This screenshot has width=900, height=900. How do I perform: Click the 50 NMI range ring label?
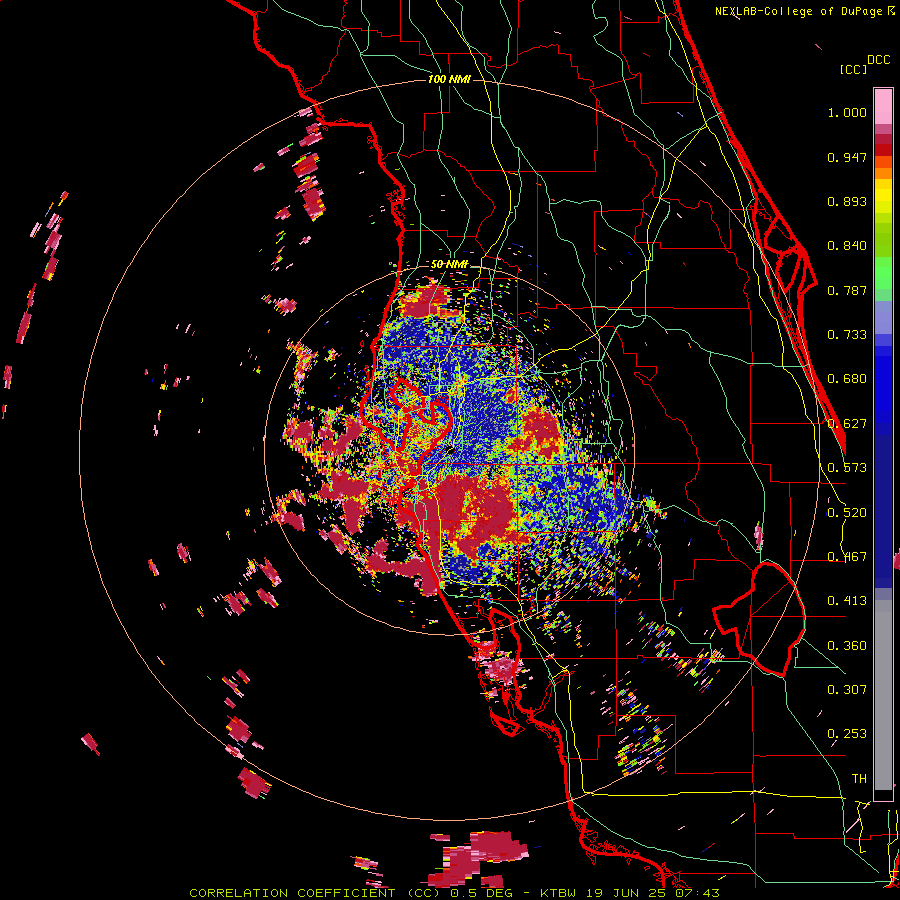pyautogui.click(x=449, y=264)
